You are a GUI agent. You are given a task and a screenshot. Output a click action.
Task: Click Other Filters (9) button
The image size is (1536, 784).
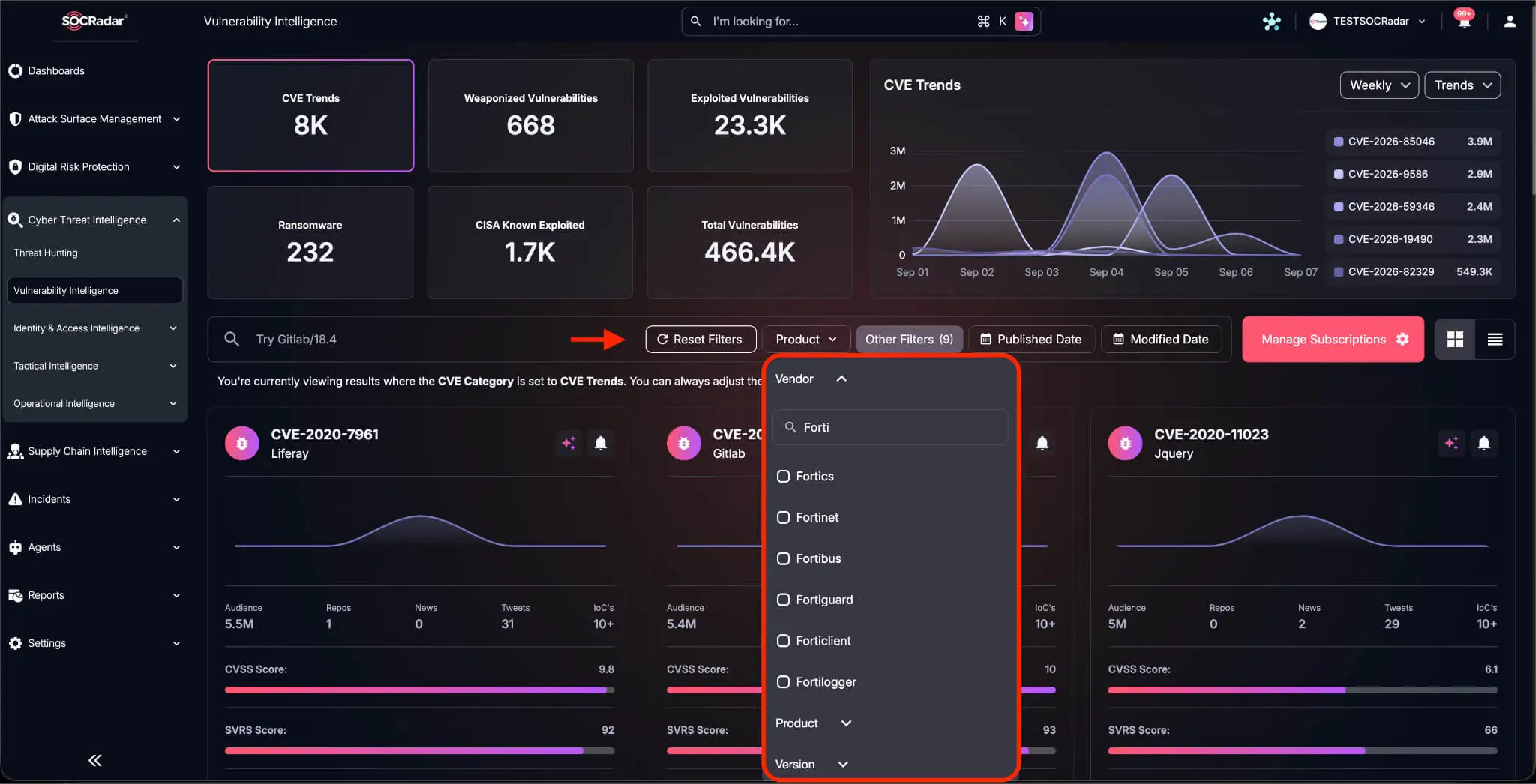910,340
